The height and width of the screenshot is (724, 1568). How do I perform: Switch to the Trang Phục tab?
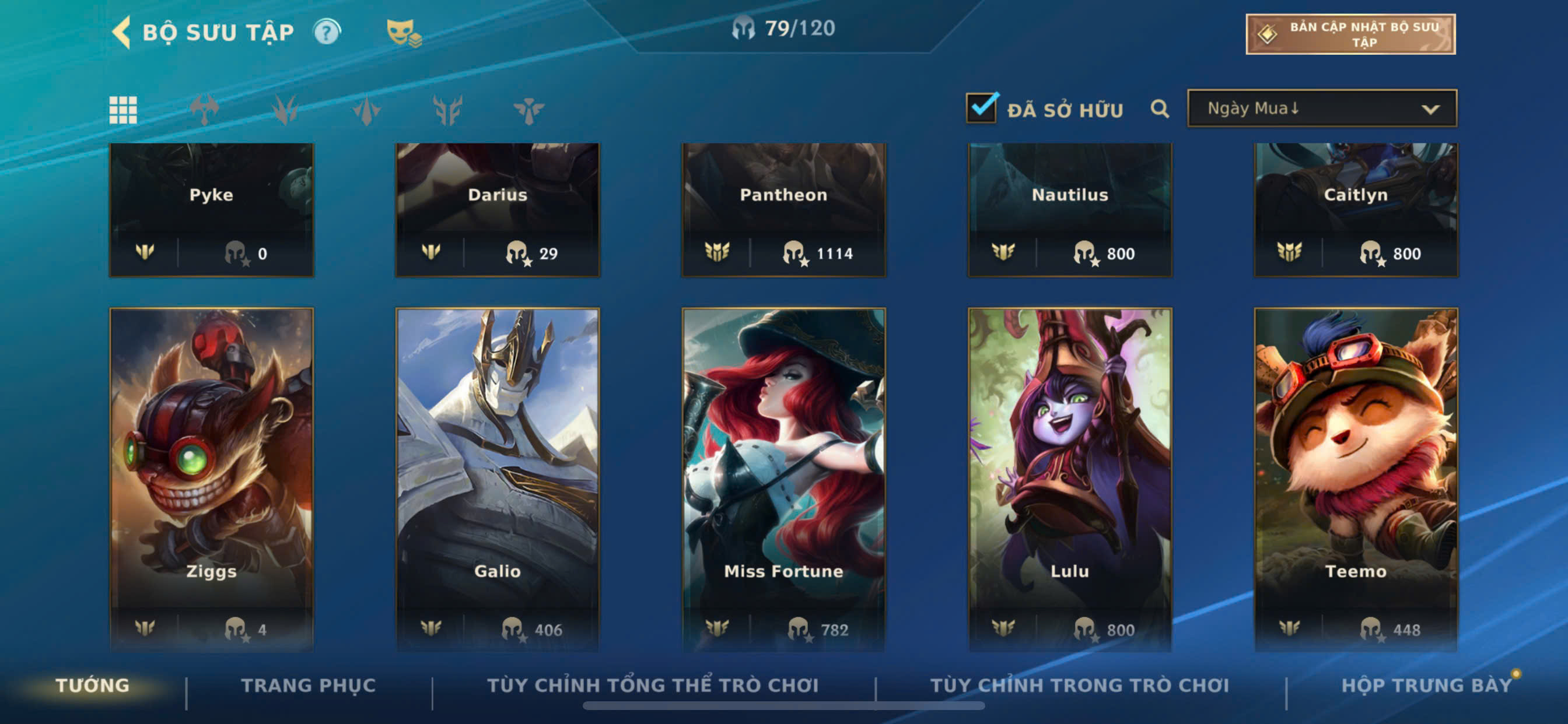click(x=309, y=685)
